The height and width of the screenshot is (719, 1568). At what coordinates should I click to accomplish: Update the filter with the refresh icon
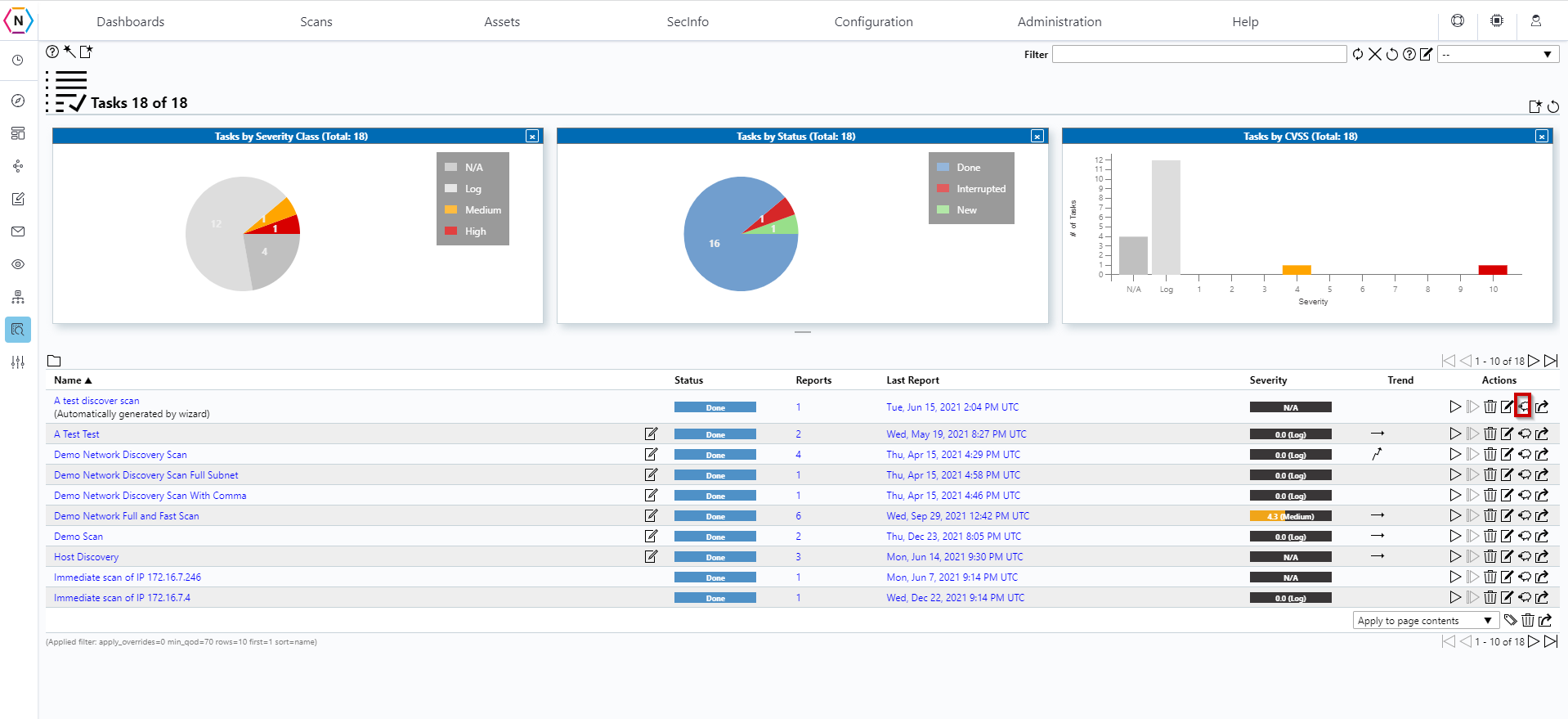click(x=1358, y=54)
